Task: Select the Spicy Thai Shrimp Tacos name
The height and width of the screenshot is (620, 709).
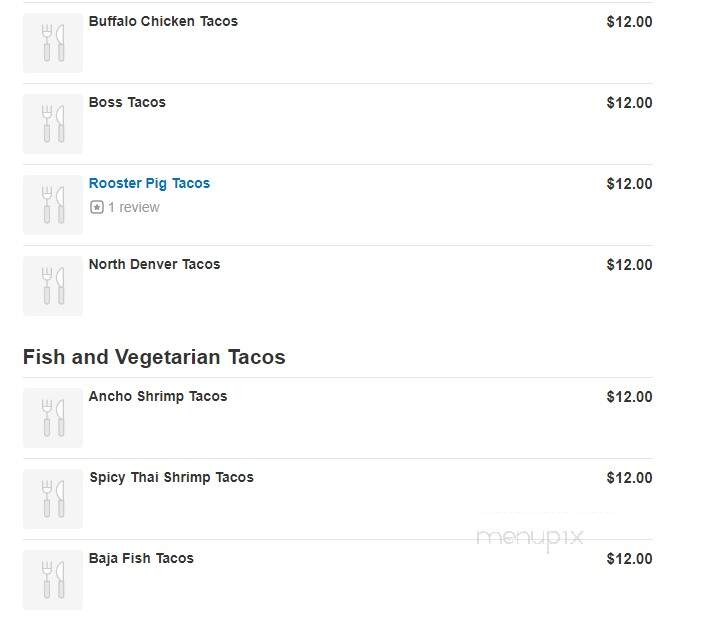Action: pos(171,477)
